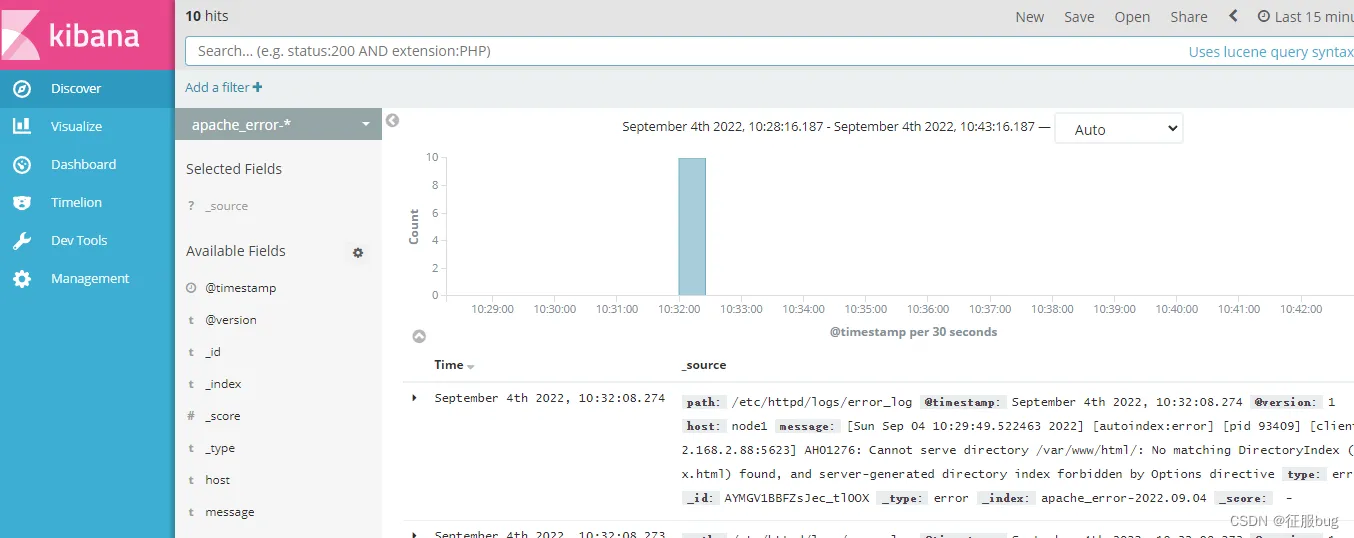Open Management gear icon
The height and width of the screenshot is (538, 1354).
click(x=22, y=278)
